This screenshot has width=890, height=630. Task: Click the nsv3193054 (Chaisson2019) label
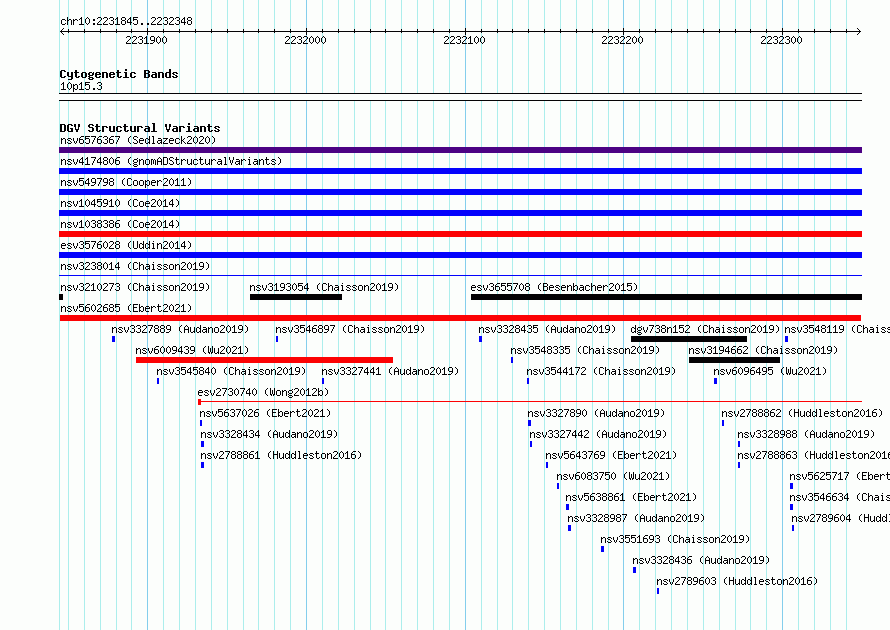[x=324, y=287]
